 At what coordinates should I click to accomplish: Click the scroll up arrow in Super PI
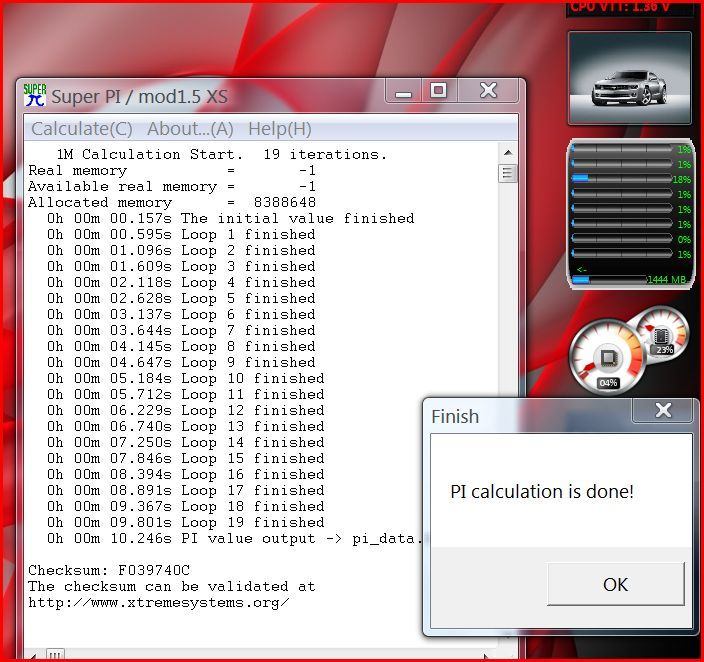click(x=508, y=153)
